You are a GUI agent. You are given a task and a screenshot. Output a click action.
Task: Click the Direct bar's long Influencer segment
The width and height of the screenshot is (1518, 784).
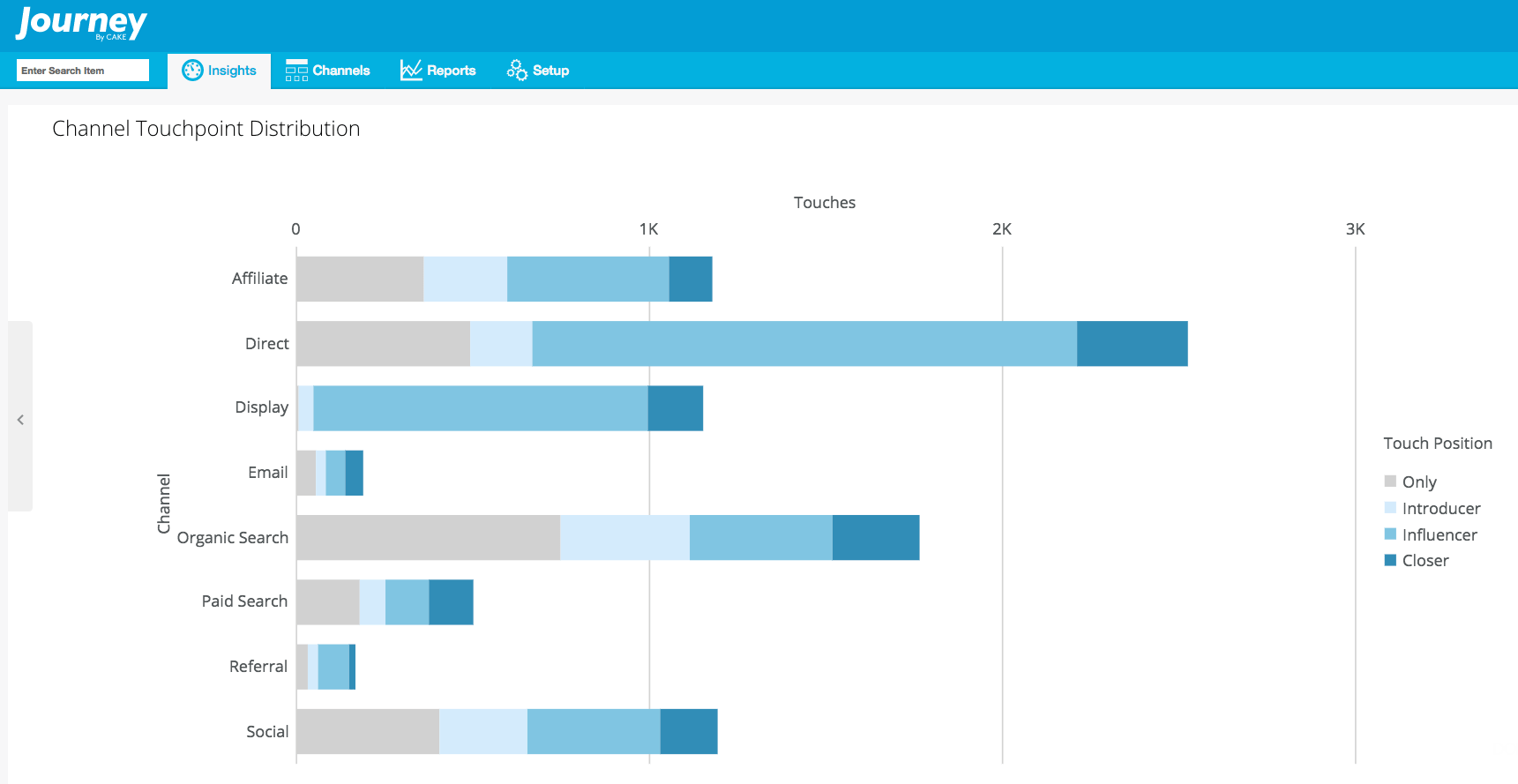804,344
